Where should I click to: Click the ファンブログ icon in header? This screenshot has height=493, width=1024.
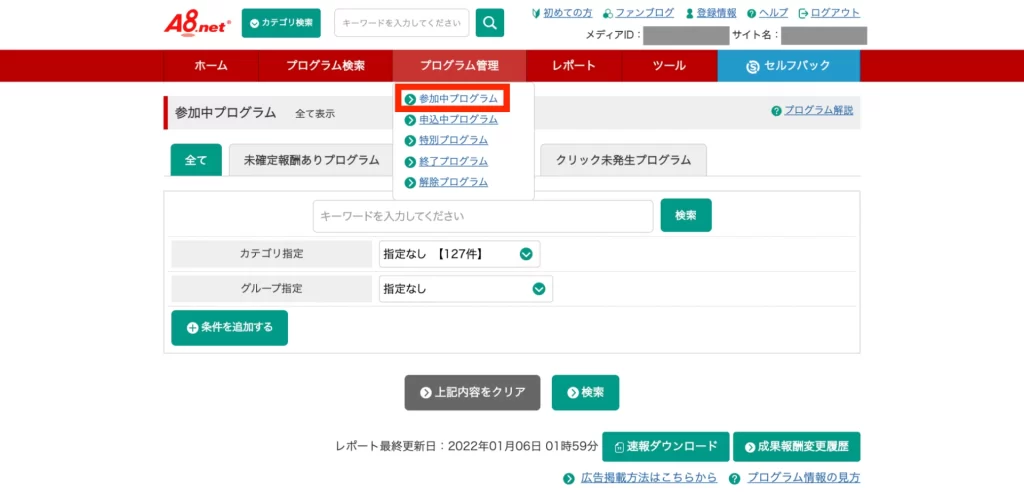(608, 13)
